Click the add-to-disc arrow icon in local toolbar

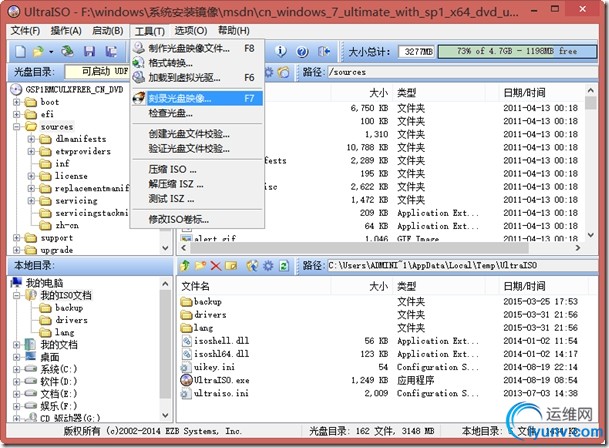pos(252,266)
